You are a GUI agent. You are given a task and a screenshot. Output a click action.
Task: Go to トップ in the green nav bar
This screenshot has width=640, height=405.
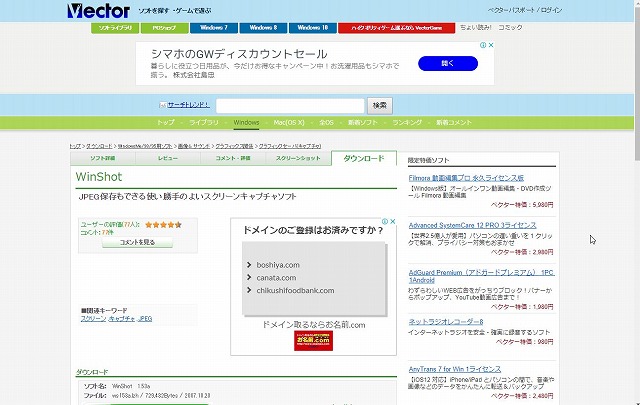pos(165,122)
